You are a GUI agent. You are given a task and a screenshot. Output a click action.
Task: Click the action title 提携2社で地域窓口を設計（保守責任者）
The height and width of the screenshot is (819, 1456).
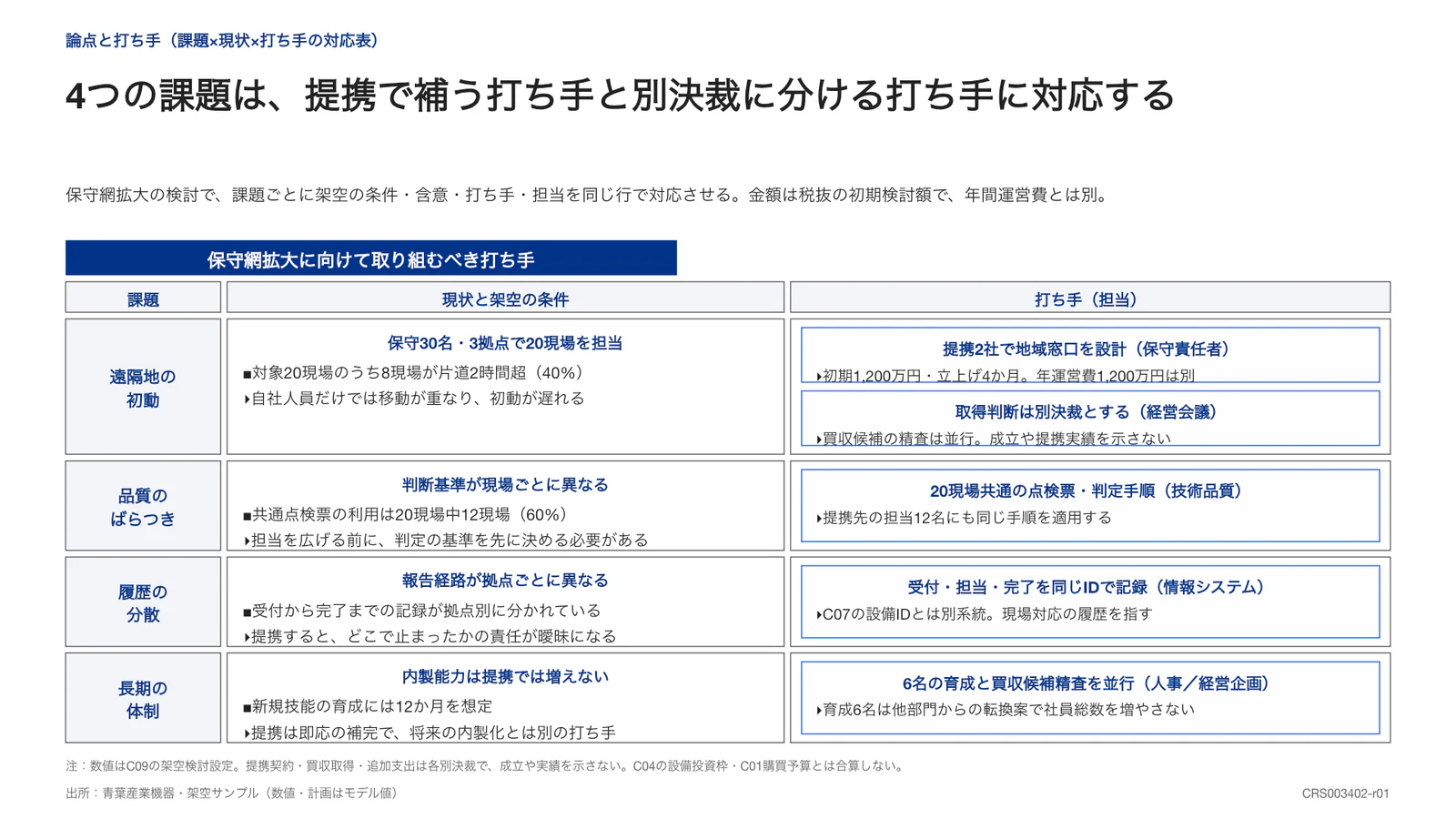[x=1090, y=349]
